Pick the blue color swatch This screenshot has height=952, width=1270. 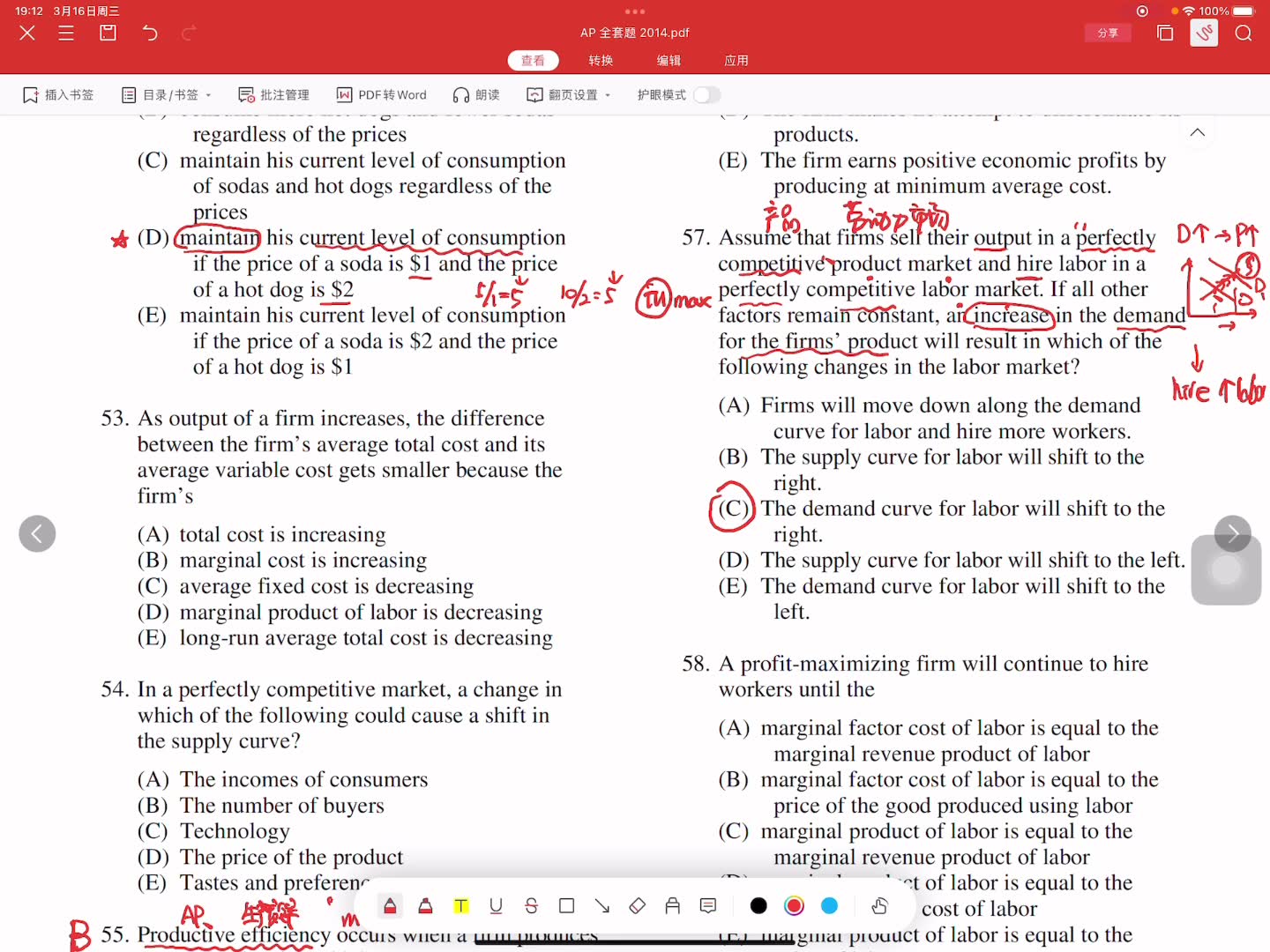coord(829,905)
